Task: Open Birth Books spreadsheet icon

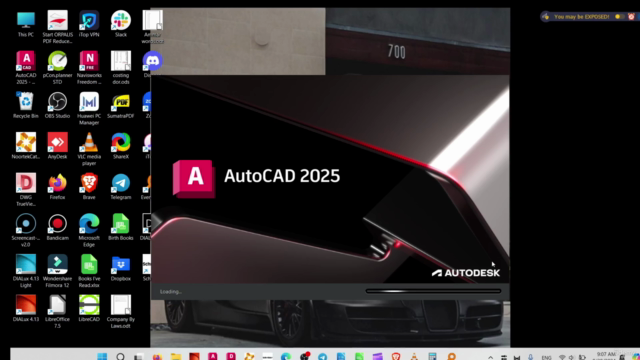Action: pyautogui.click(x=121, y=227)
